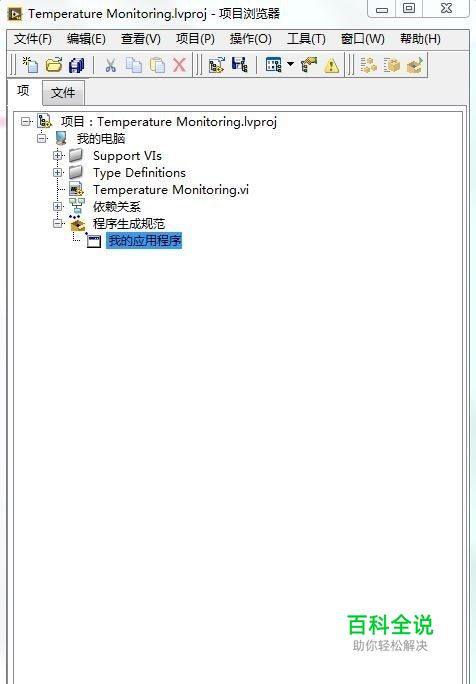Click the Find project items icon
Viewport: 476px width, 684px height.
[x=309, y=65]
